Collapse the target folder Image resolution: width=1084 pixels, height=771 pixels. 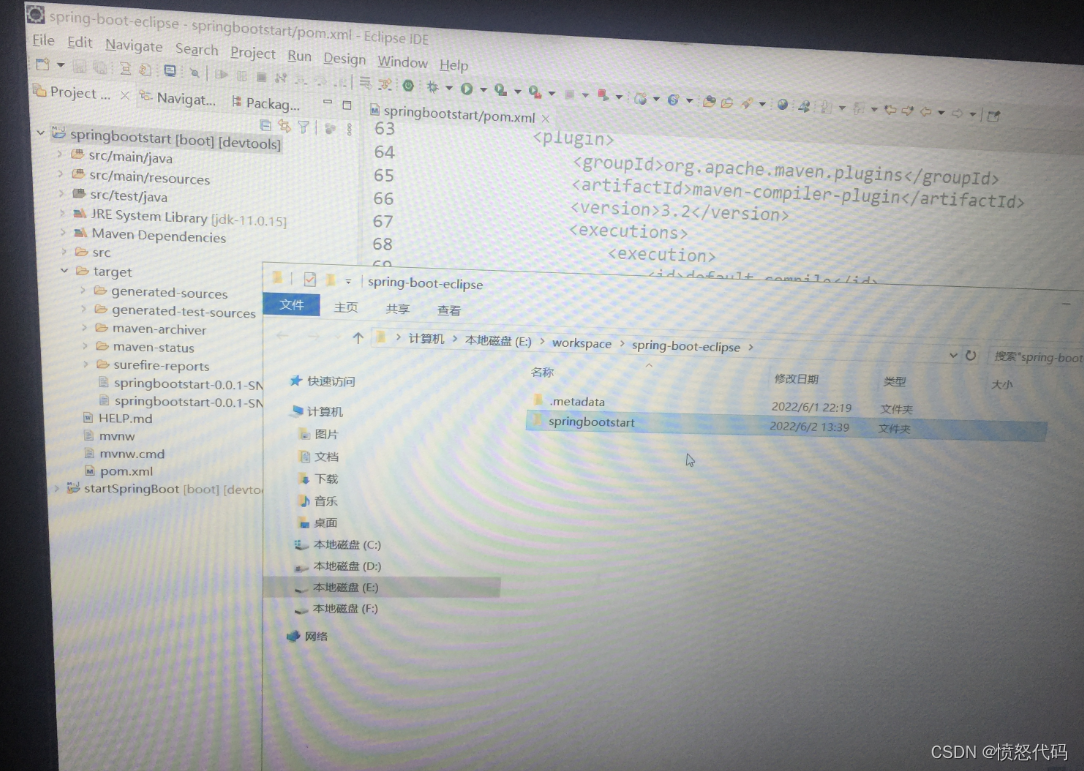point(64,270)
